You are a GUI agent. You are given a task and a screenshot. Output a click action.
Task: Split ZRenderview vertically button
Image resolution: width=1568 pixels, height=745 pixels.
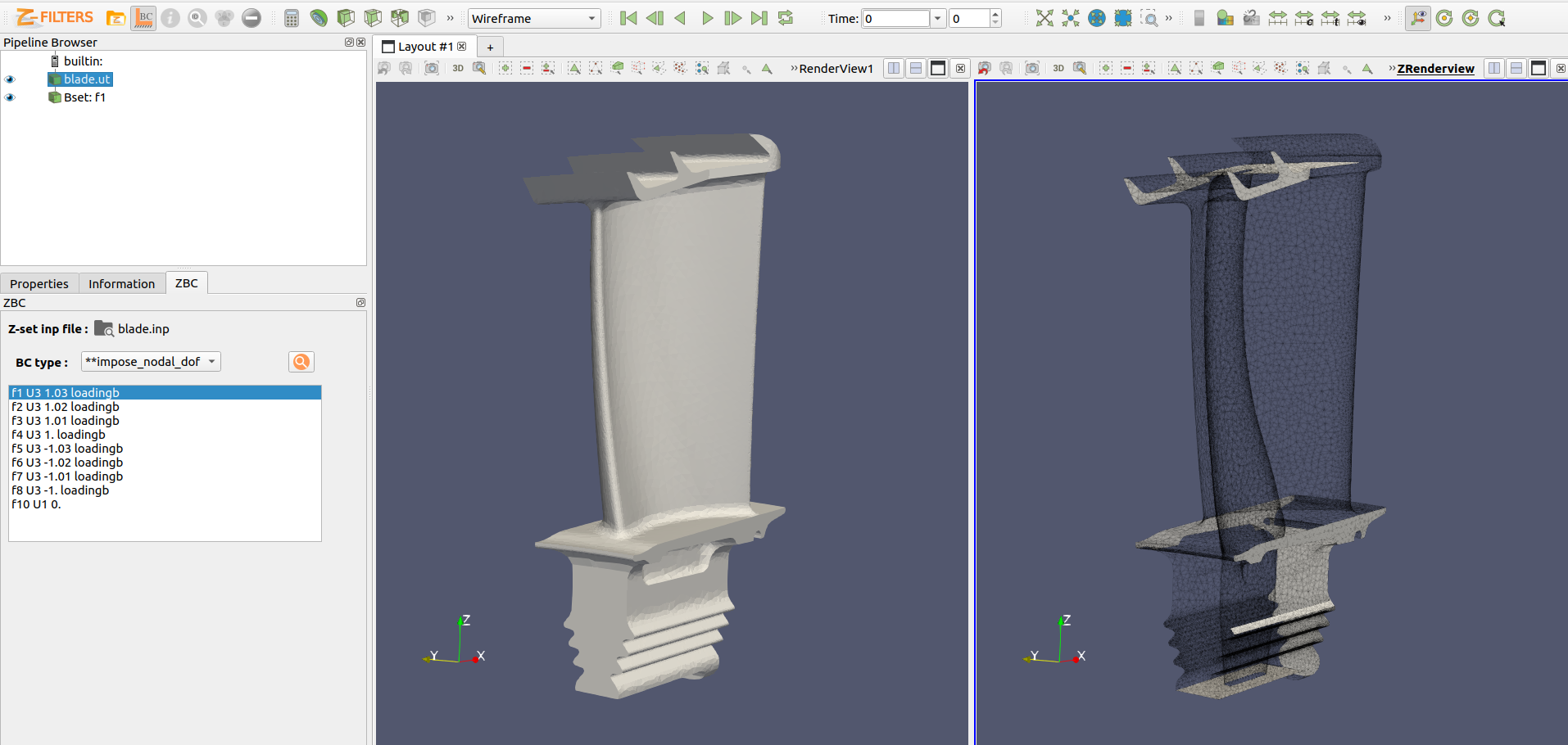1516,69
